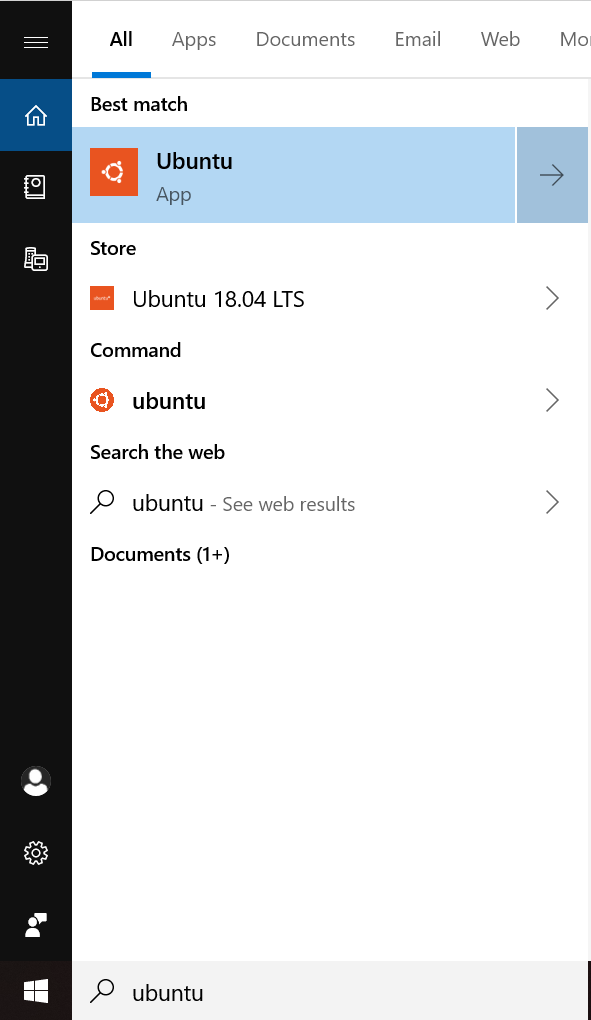Open the hamburger menu icon
The width and height of the screenshot is (591, 1020).
click(x=36, y=42)
